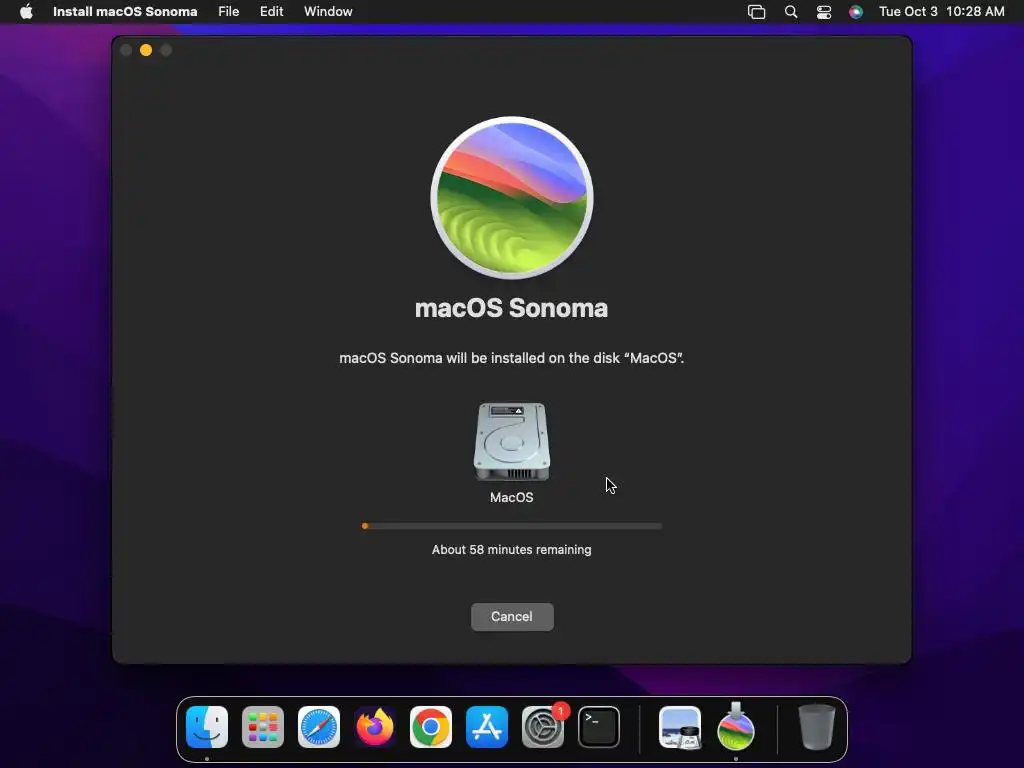Viewport: 1024px width, 768px height.
Task: Launch Siri from the menu bar
Action: 856,12
